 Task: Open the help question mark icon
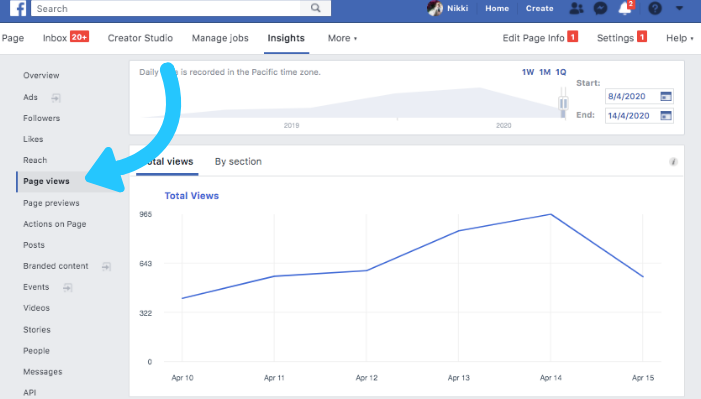click(x=655, y=8)
